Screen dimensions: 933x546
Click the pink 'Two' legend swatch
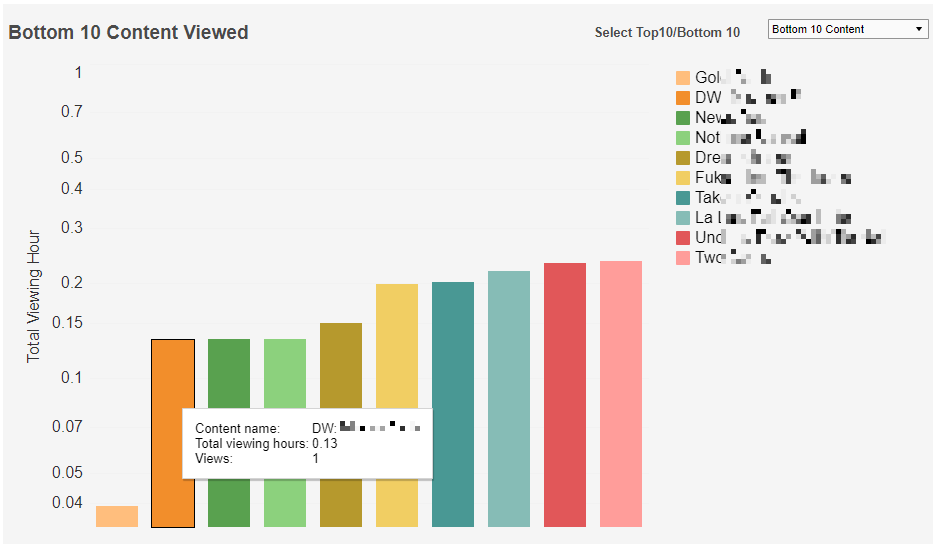tap(683, 258)
